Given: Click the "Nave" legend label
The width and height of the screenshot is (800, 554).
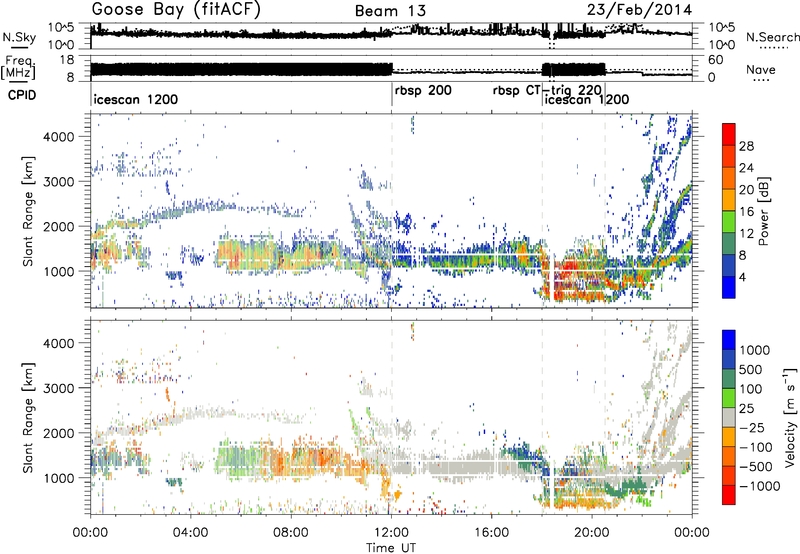Looking at the screenshot, I should click(761, 69).
